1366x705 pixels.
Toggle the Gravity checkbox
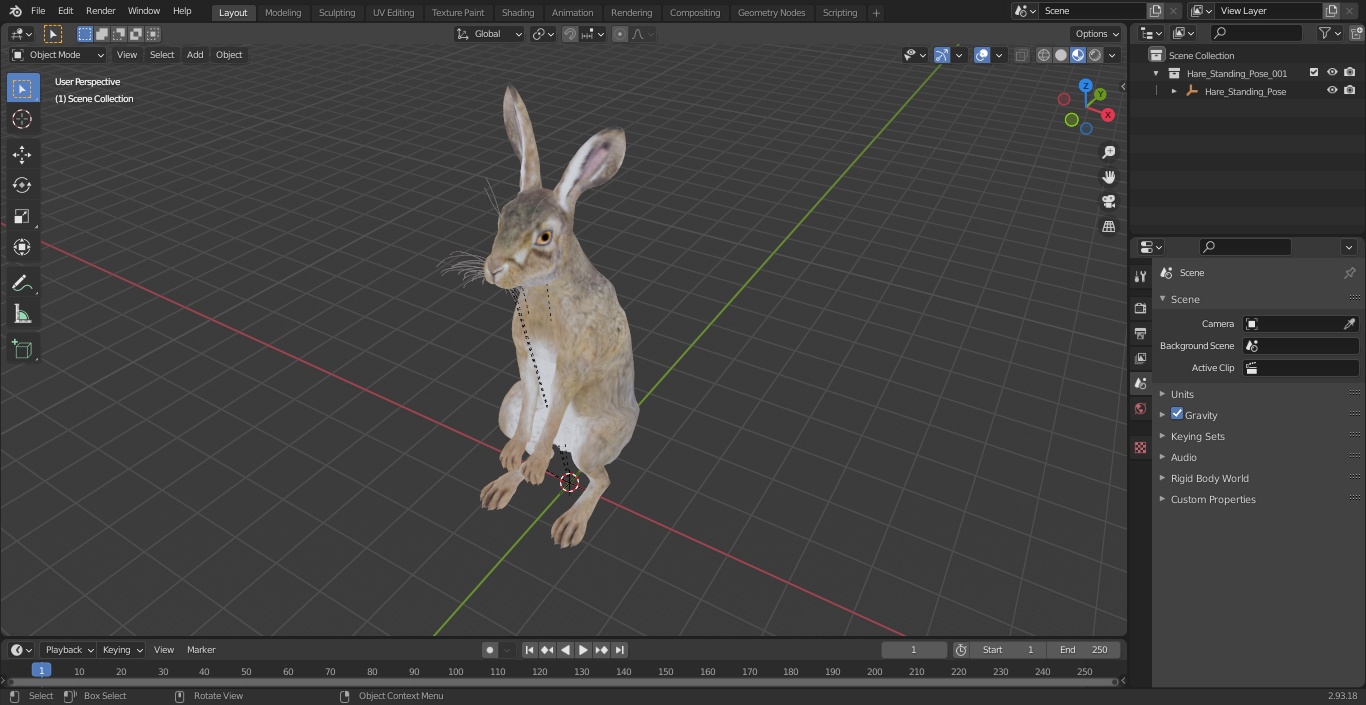click(x=1177, y=414)
